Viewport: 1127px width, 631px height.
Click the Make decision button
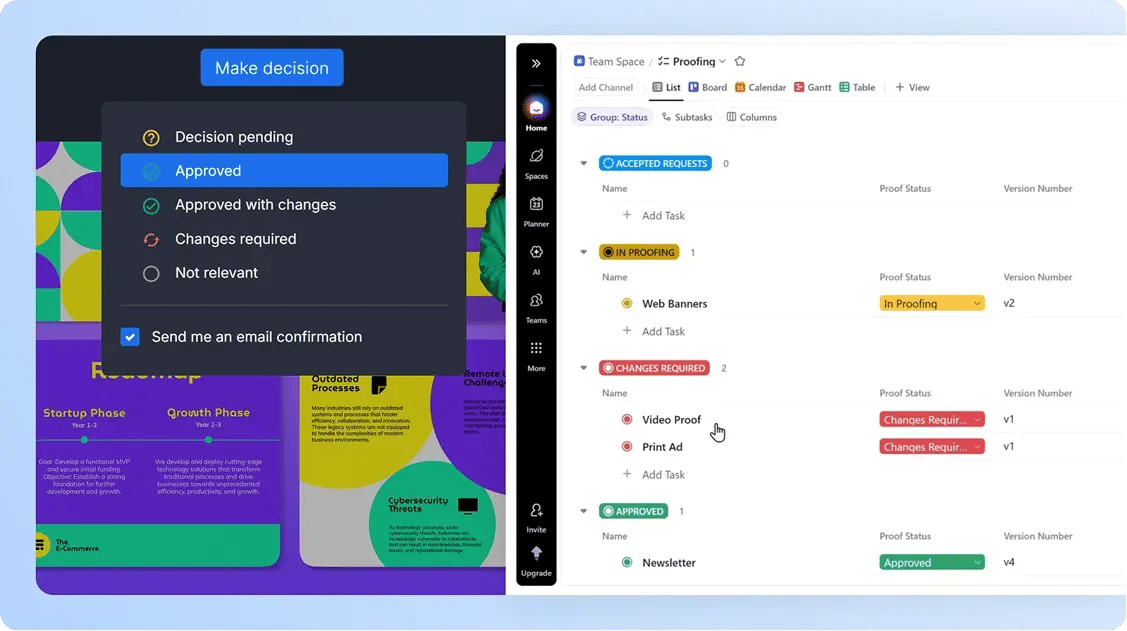272,68
